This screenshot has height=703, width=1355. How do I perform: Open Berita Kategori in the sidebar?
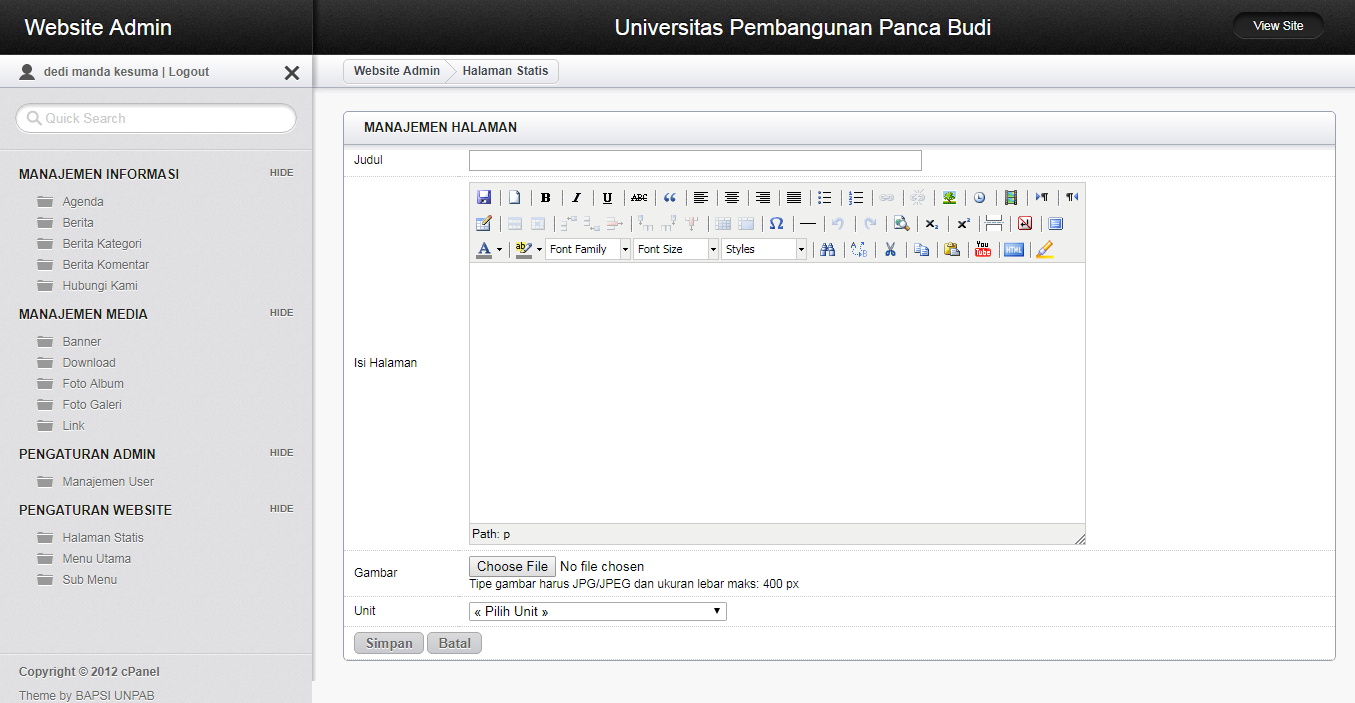click(x=102, y=244)
